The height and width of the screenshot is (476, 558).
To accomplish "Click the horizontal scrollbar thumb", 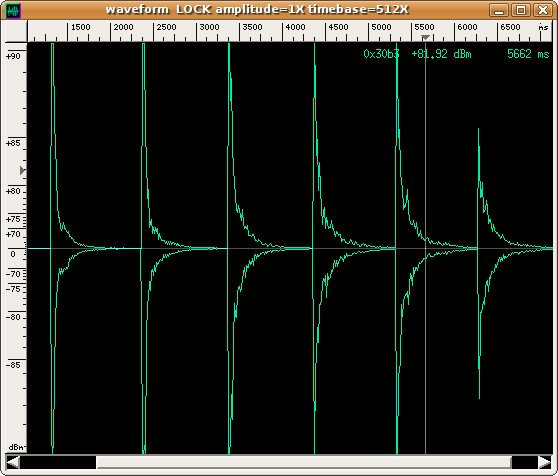I will (x=304, y=462).
